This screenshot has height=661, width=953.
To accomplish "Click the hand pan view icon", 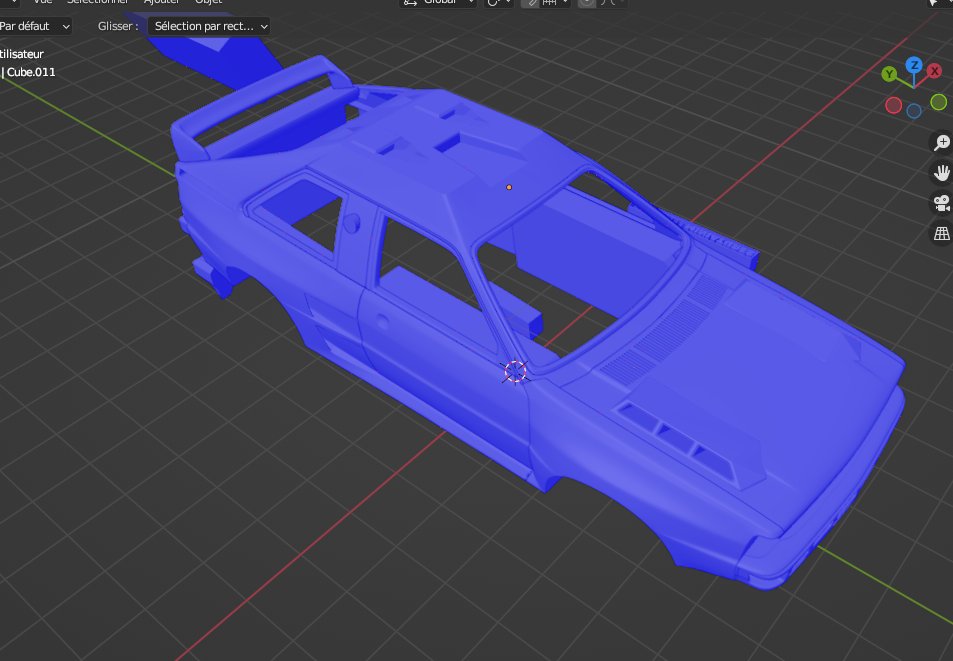I will click(x=940, y=173).
